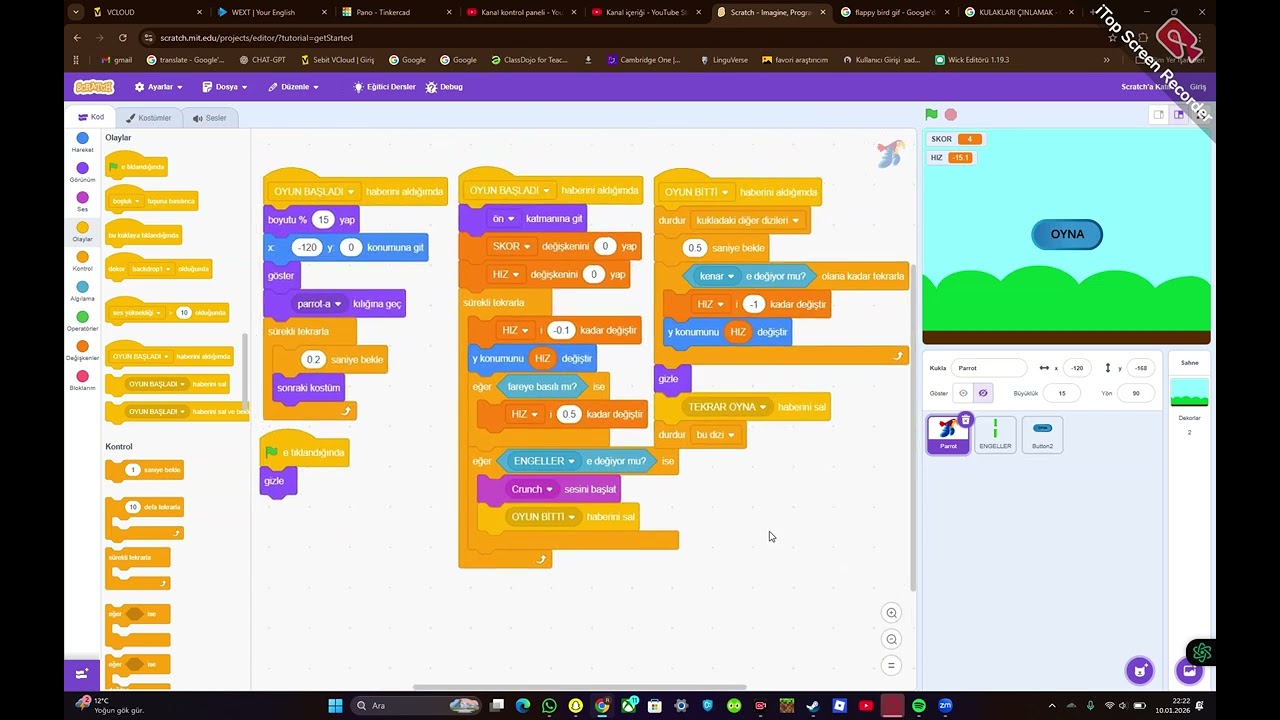Click the green flag to run project
This screenshot has height=720, width=1280.
tap(931, 115)
